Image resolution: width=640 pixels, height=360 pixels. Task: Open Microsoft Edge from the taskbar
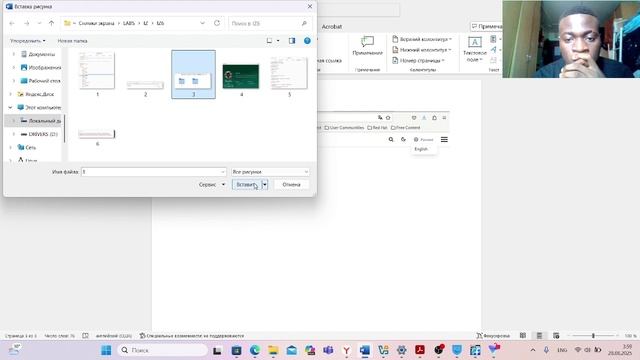[255, 350]
